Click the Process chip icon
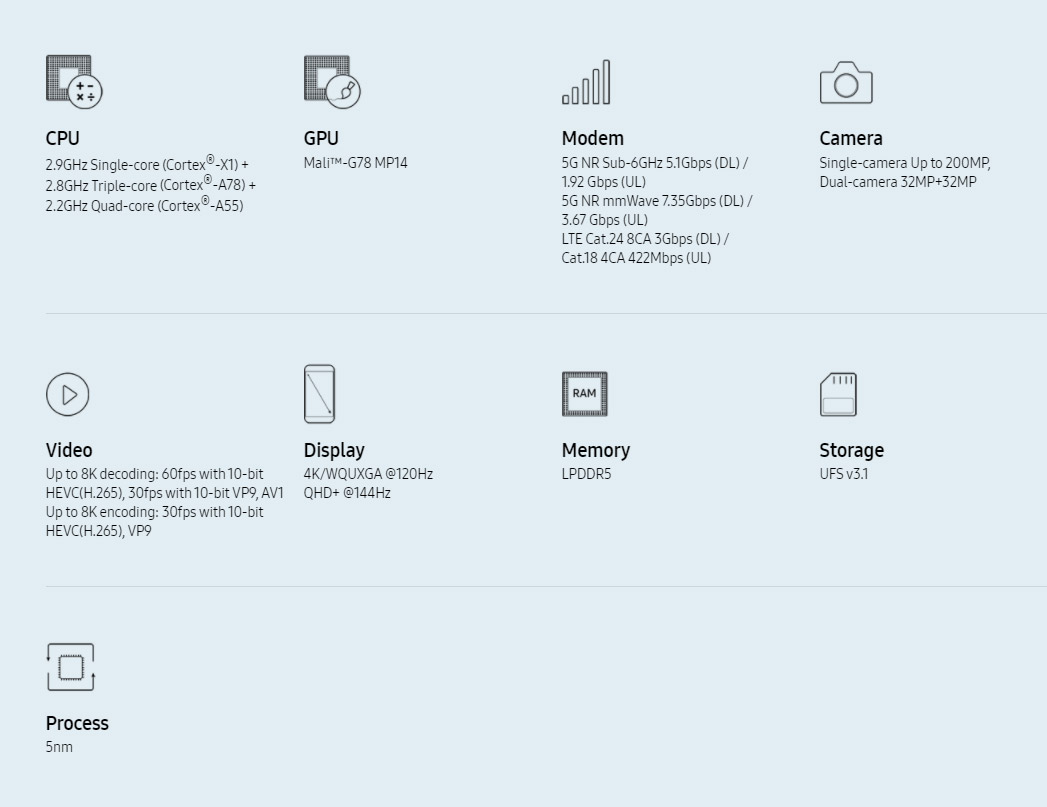 click(70, 667)
